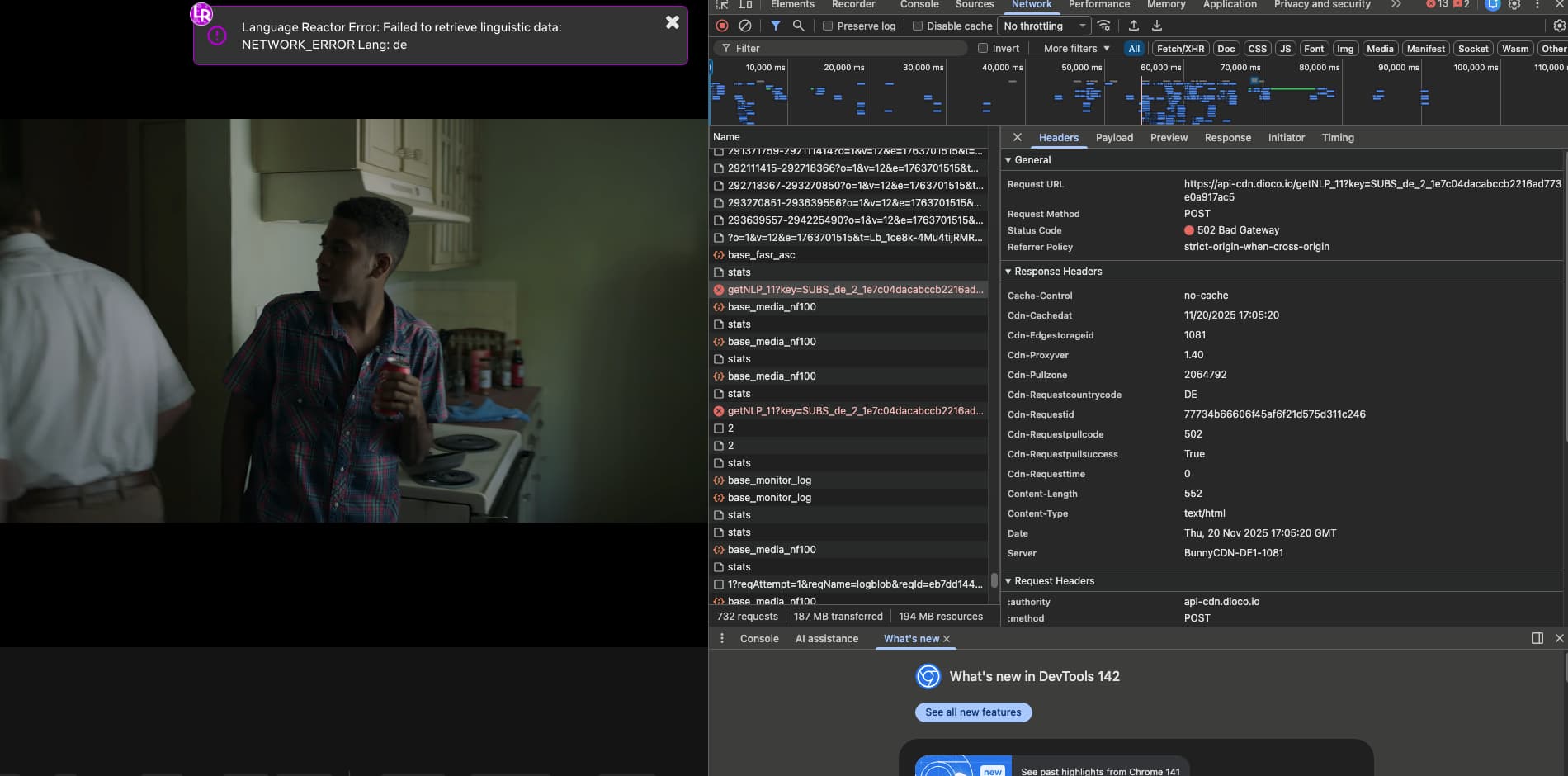This screenshot has height=776, width=1568.
Task: Stop recording network log
Action: (722, 26)
